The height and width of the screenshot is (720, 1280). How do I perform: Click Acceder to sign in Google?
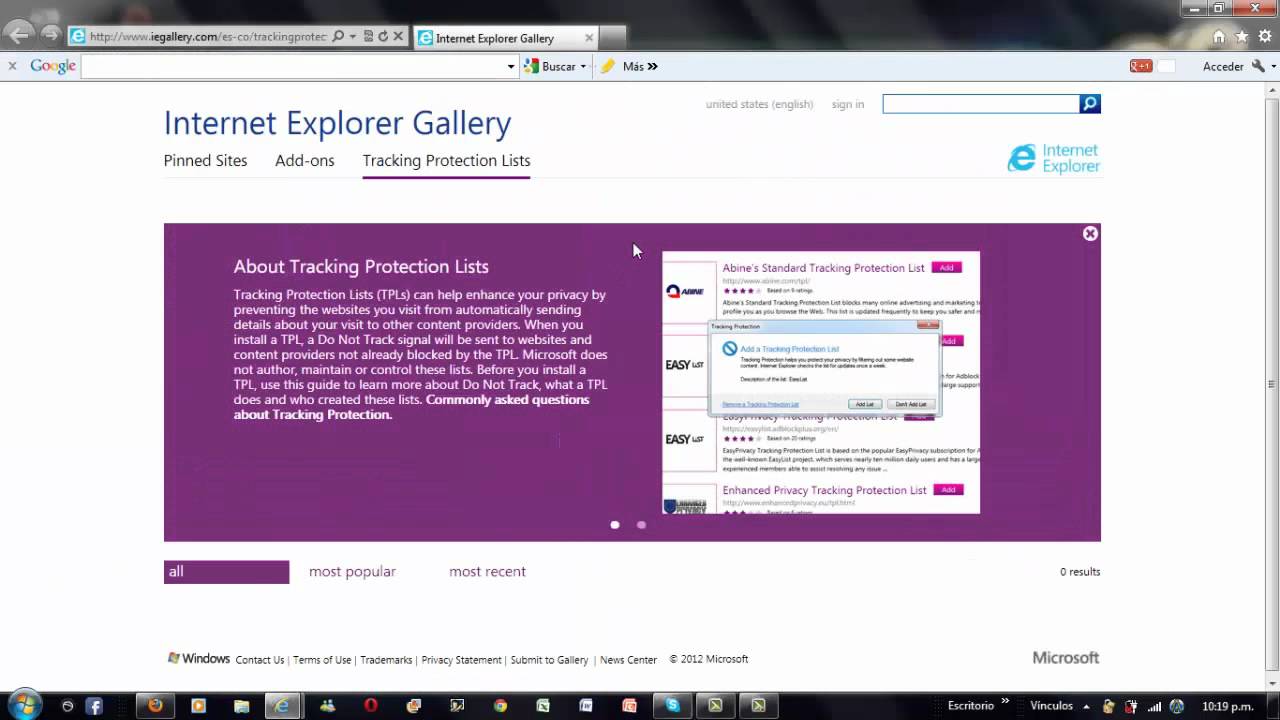1223,66
